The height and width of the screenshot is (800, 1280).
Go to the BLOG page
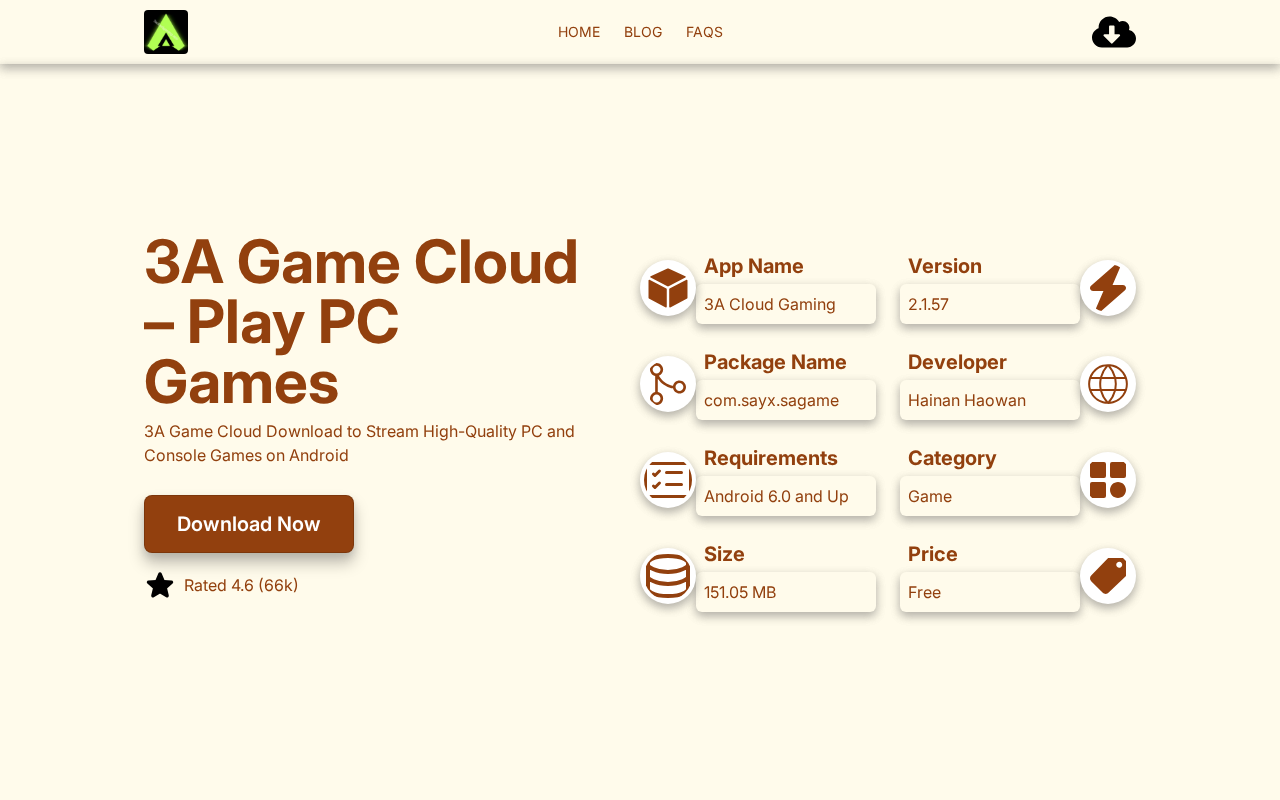[643, 32]
